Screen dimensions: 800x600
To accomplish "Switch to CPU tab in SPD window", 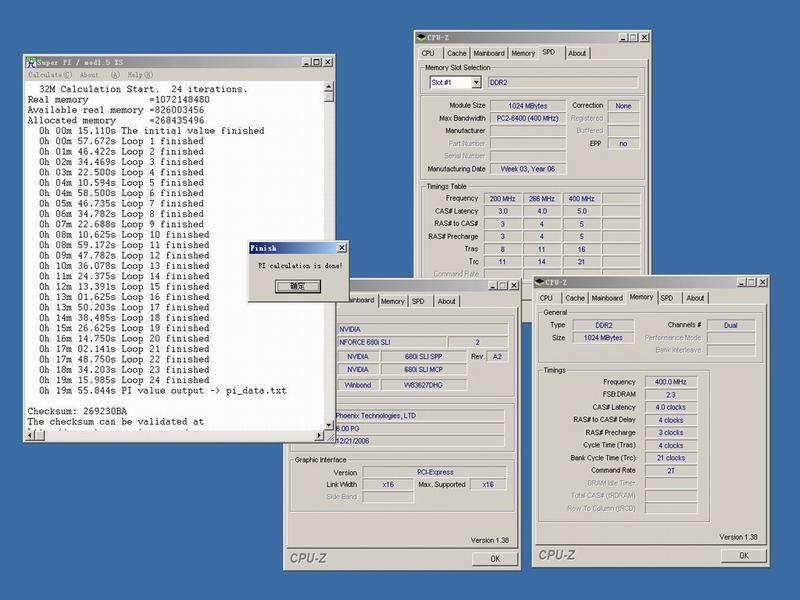I will tap(428, 53).
